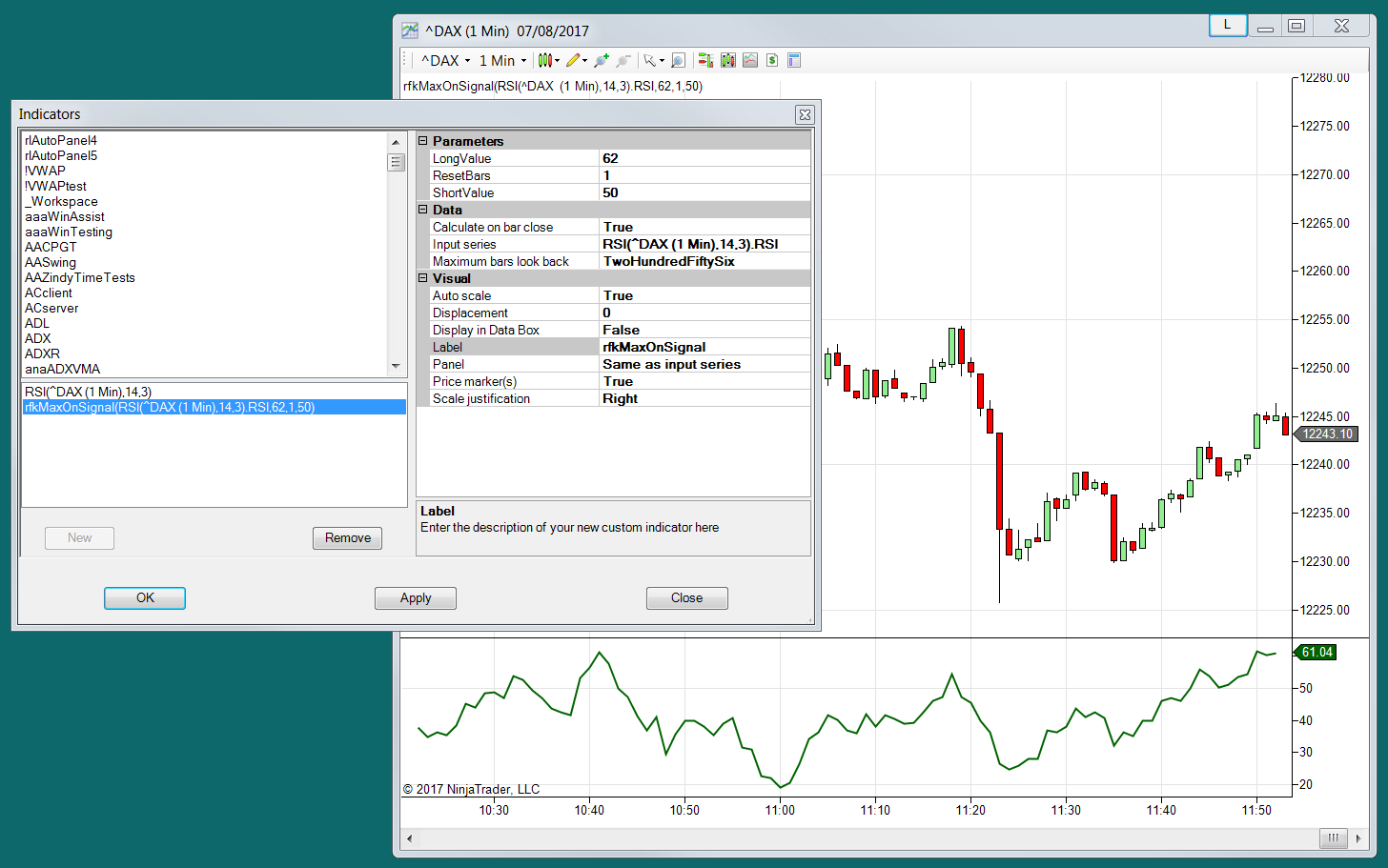The height and width of the screenshot is (868, 1388).
Task: Click the zoom in magnifier icon
Action: click(602, 60)
